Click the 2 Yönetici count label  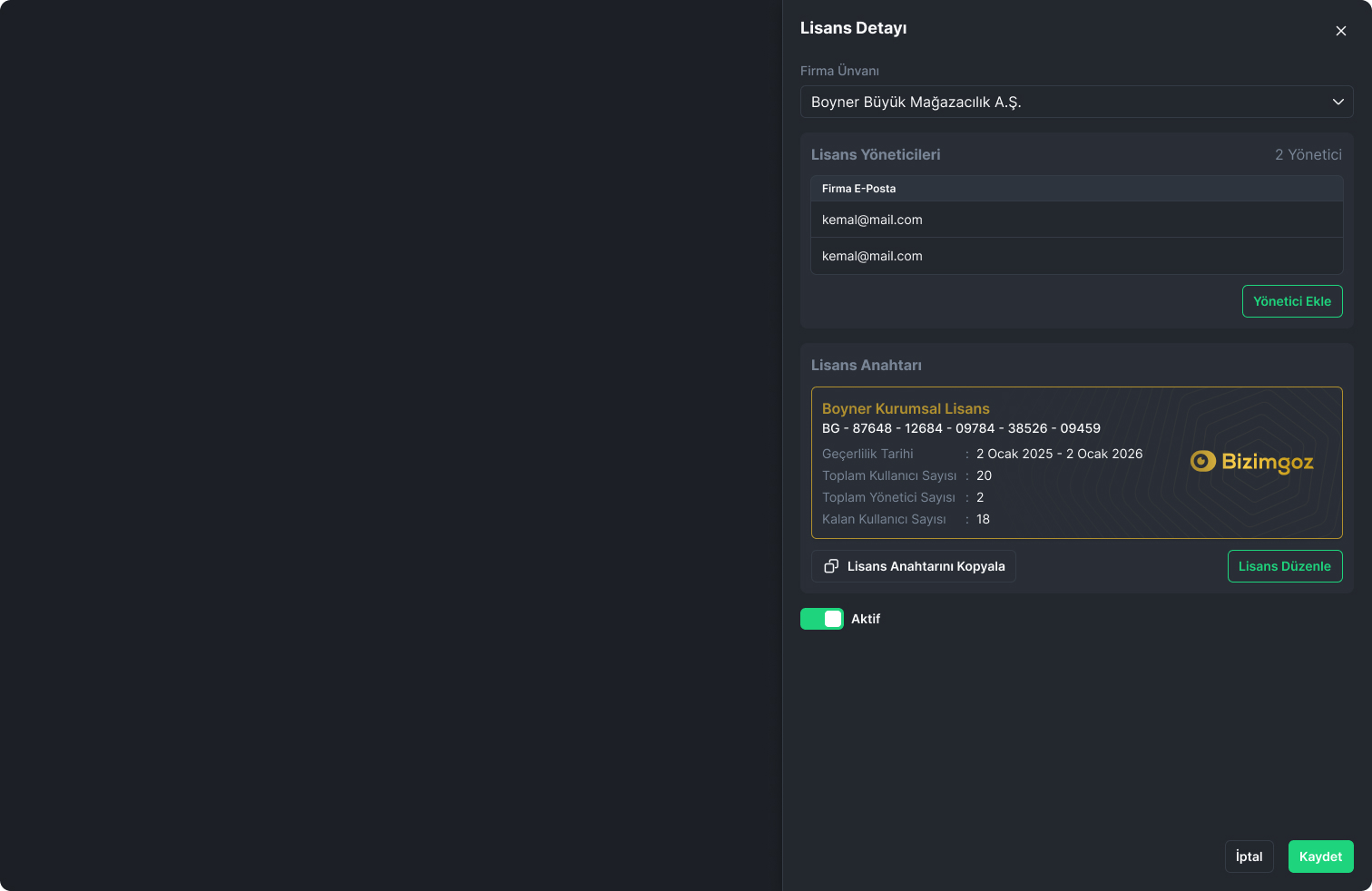1308,154
